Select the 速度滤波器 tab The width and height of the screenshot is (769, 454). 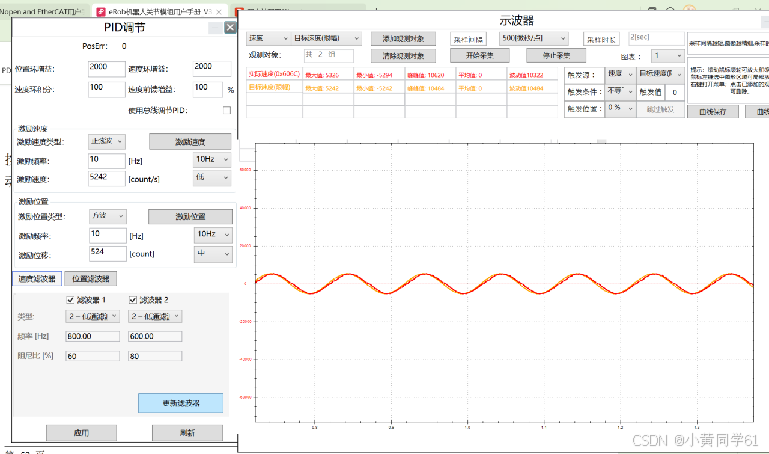(x=37, y=279)
